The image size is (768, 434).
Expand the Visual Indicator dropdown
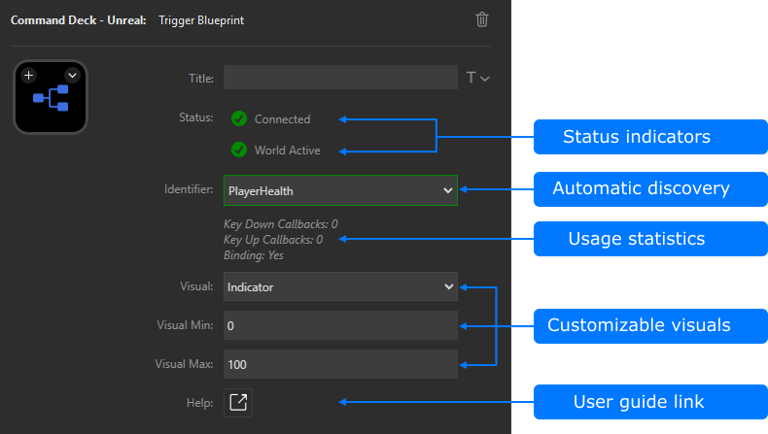(340, 287)
